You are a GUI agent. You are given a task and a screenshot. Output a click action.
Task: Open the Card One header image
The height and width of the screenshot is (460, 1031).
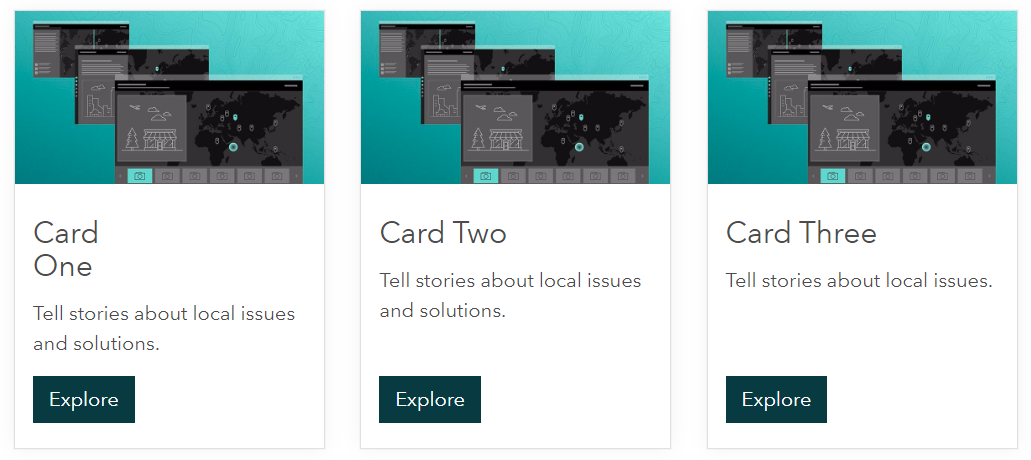(x=170, y=97)
